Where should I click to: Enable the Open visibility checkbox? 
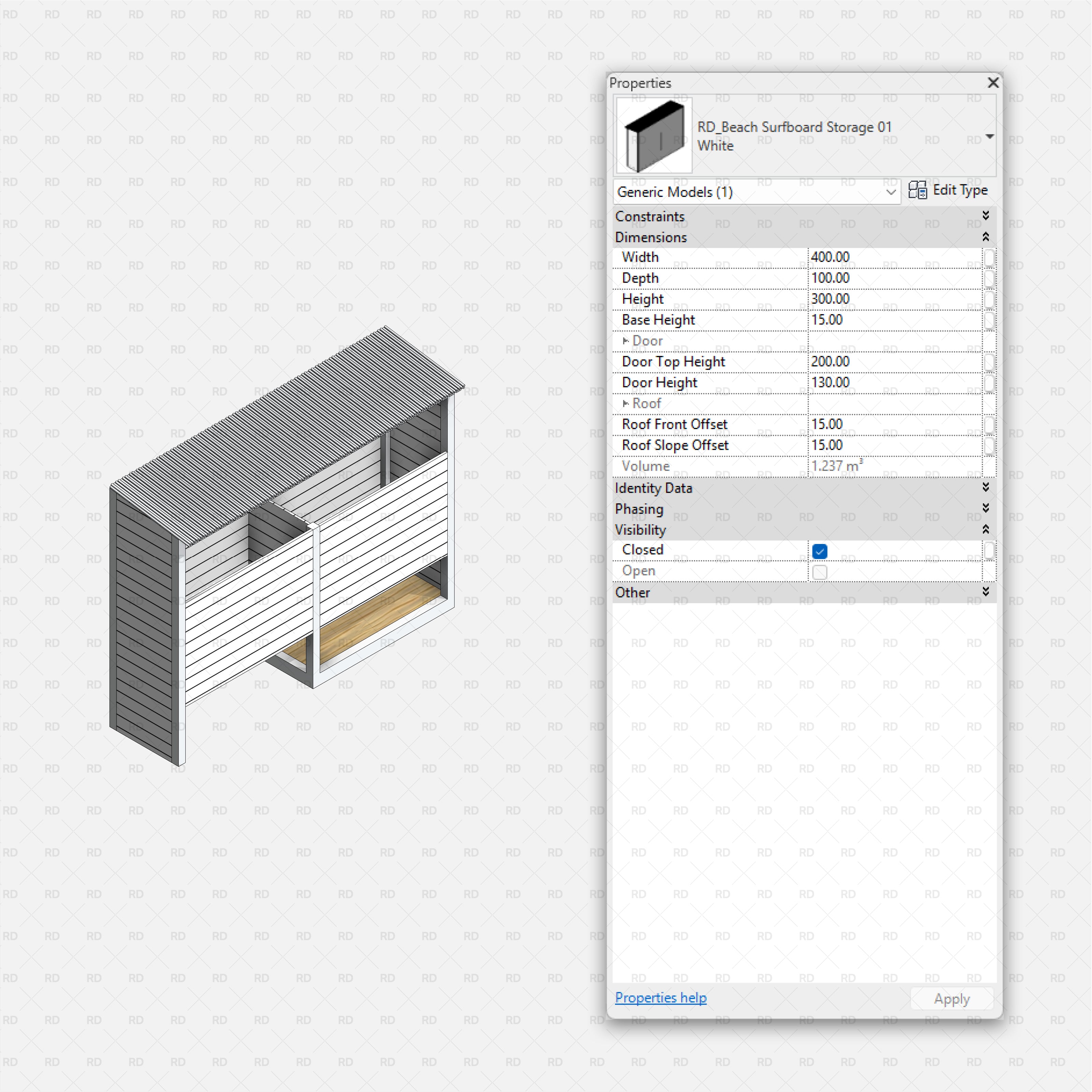pos(819,572)
